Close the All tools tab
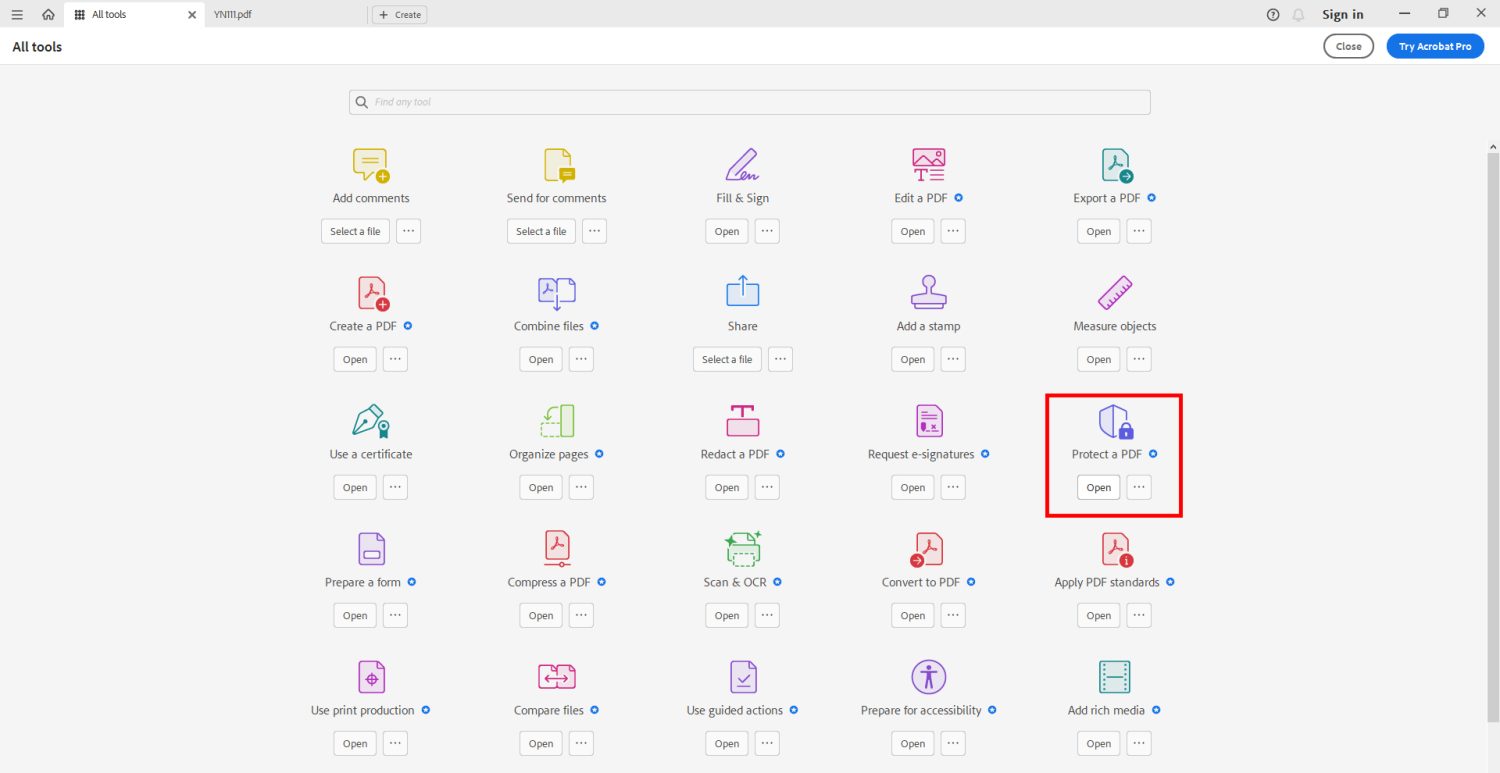The height and width of the screenshot is (773, 1500). click(x=192, y=15)
